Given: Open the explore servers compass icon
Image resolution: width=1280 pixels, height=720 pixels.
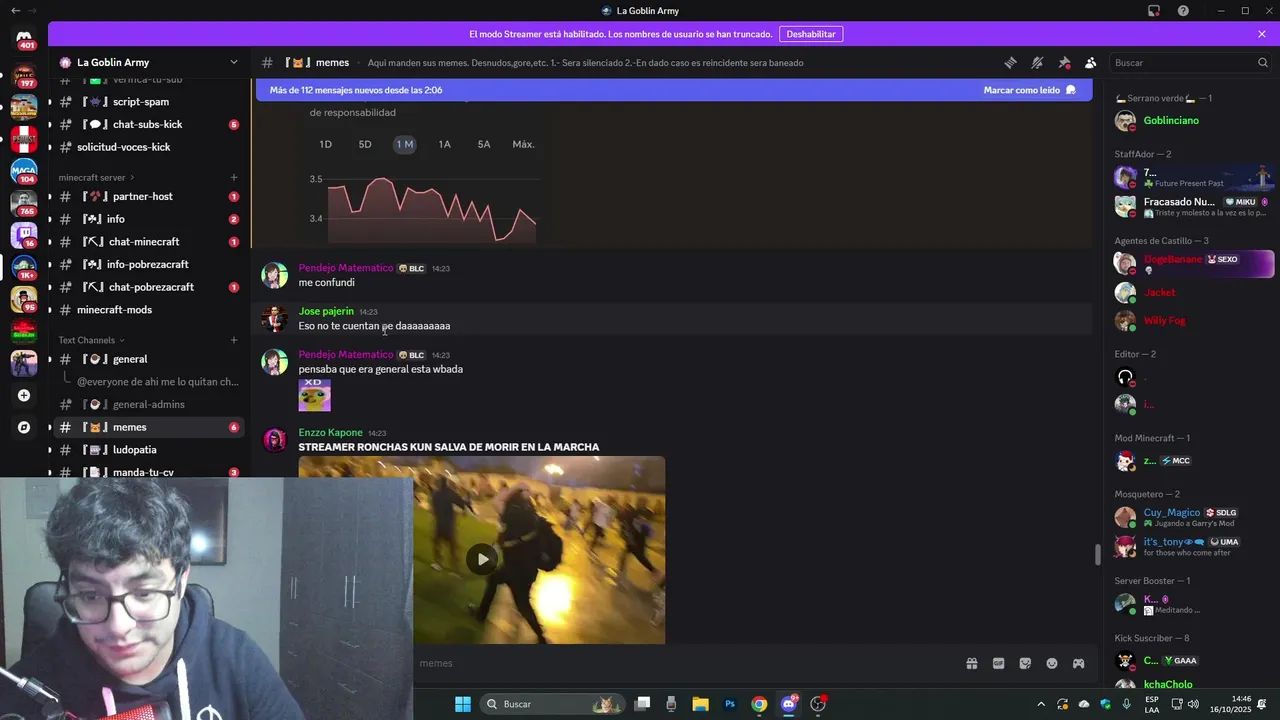Looking at the screenshot, I should click(x=24, y=427).
